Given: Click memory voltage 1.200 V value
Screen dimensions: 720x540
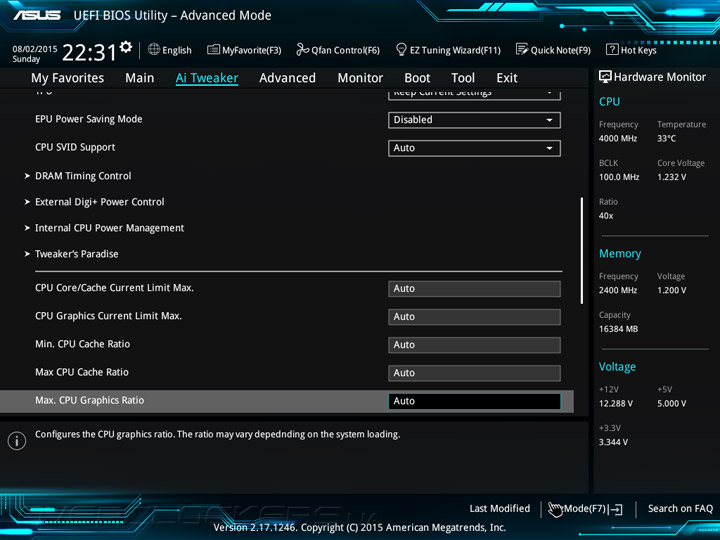Looking at the screenshot, I should coord(672,290).
